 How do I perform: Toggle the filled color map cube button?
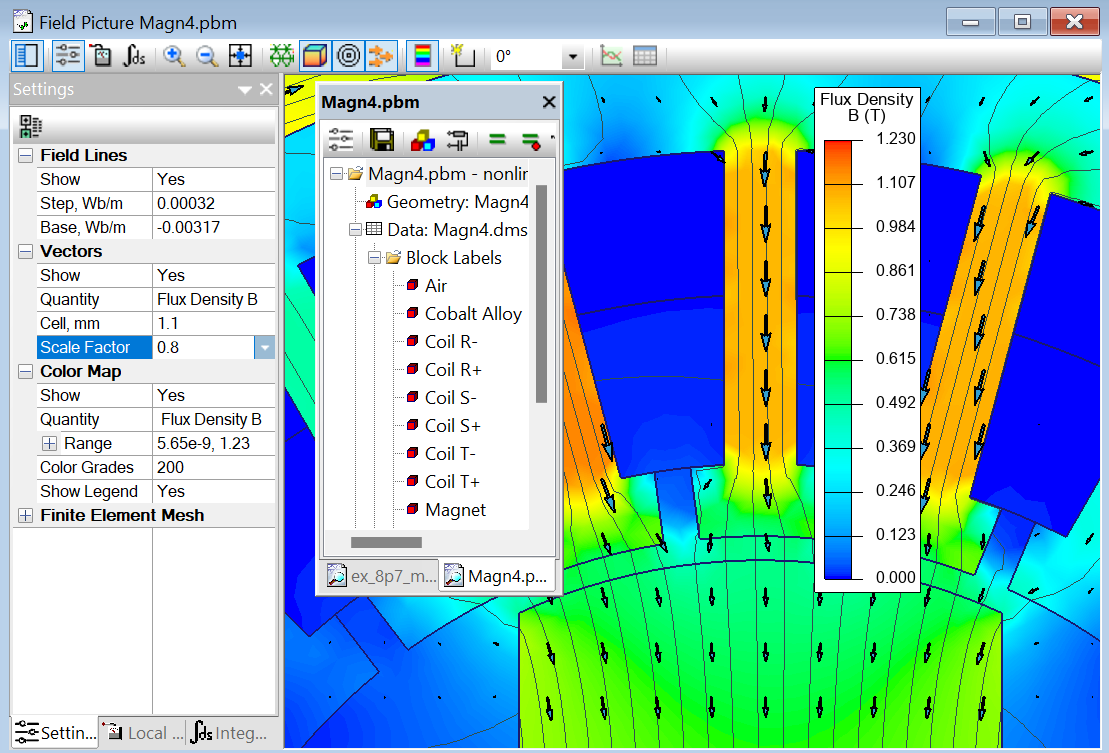[315, 56]
